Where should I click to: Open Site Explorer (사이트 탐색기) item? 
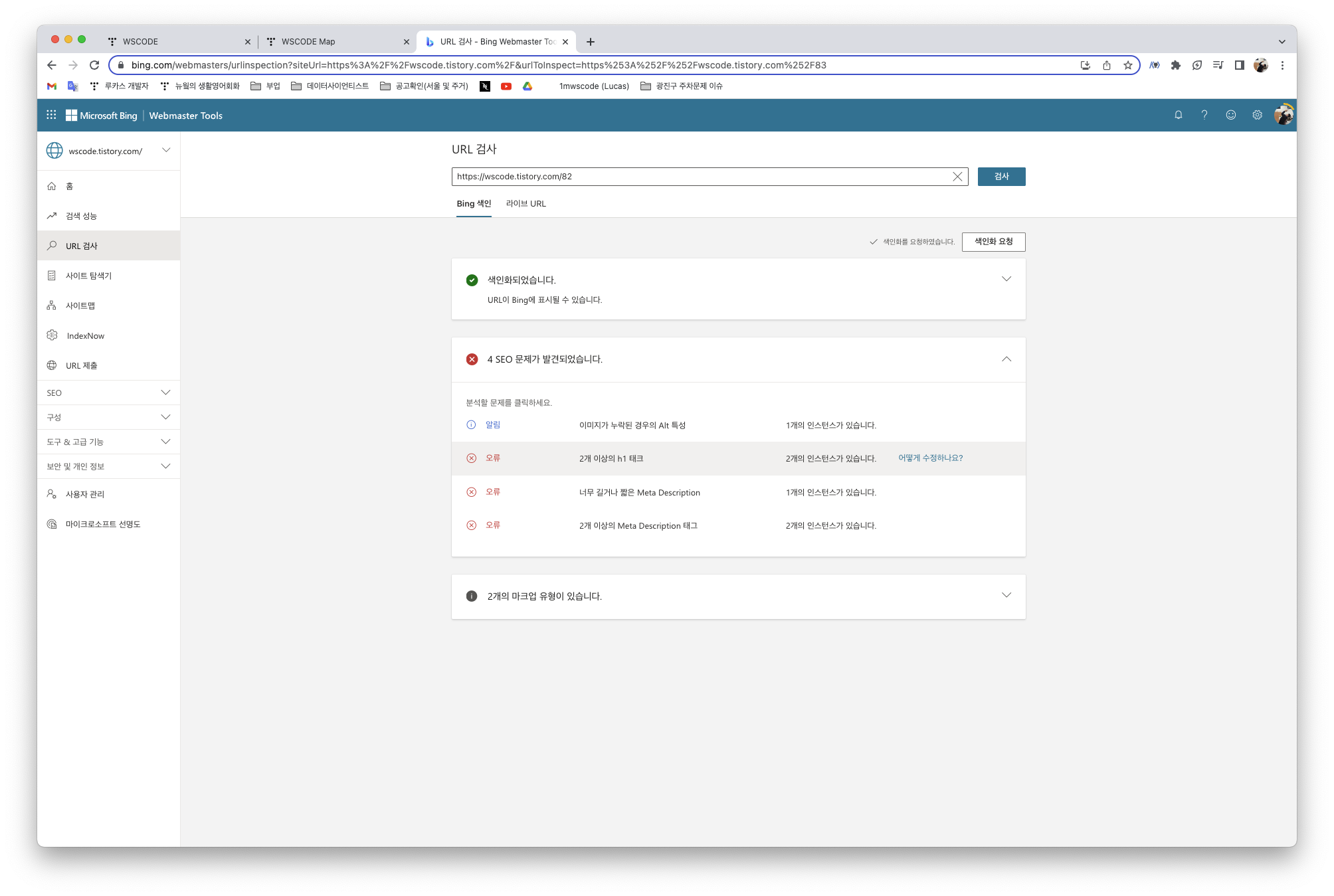click(x=88, y=276)
